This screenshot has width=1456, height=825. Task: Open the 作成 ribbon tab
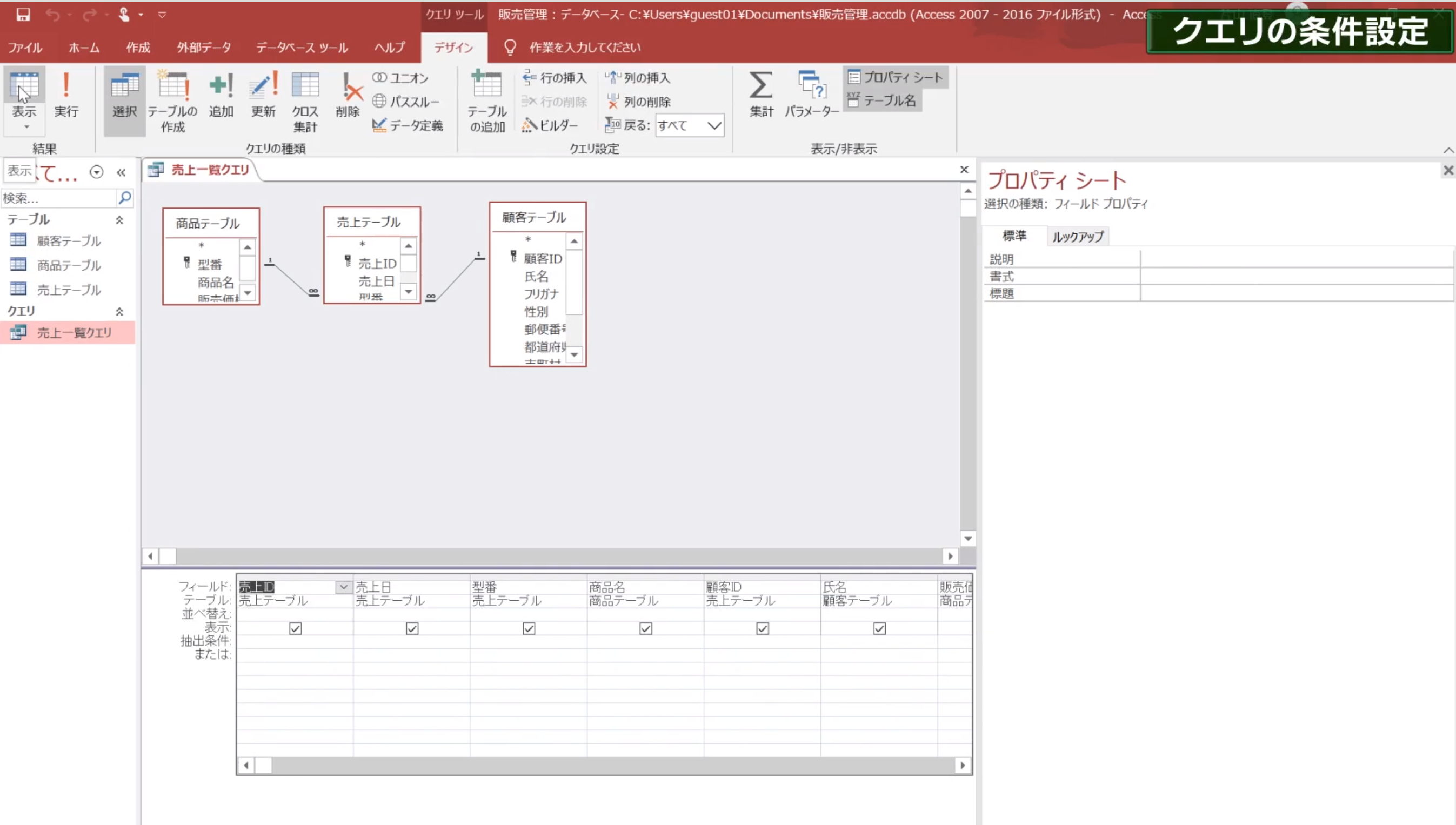coord(138,48)
